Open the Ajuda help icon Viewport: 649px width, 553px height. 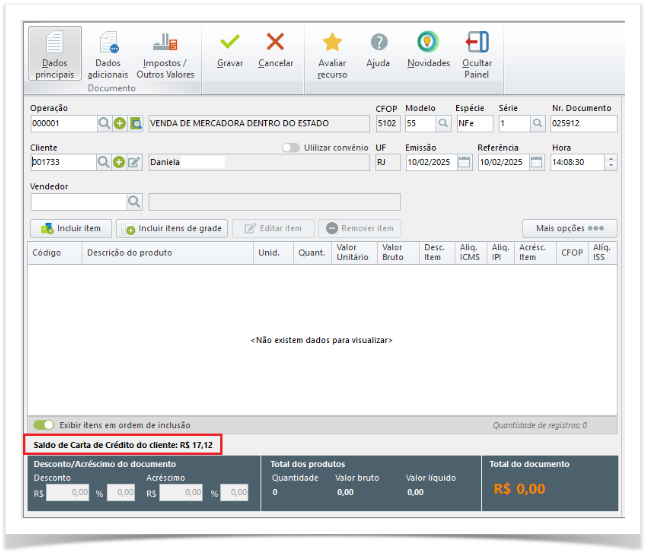(379, 42)
